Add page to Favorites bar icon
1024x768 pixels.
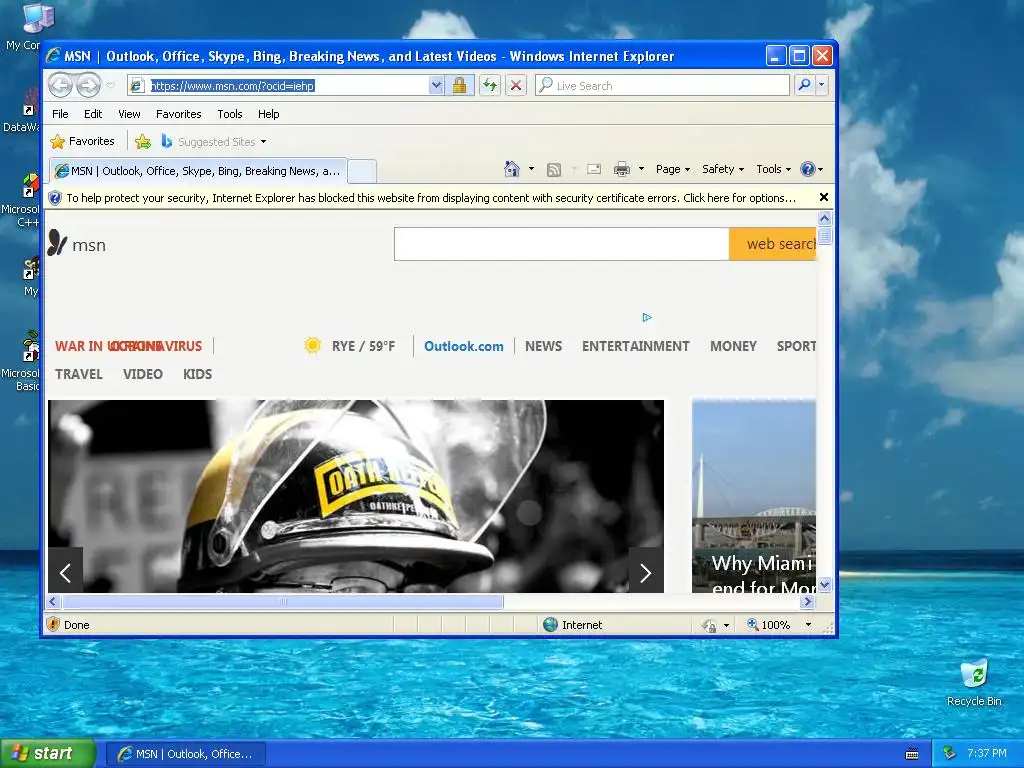(x=142, y=141)
